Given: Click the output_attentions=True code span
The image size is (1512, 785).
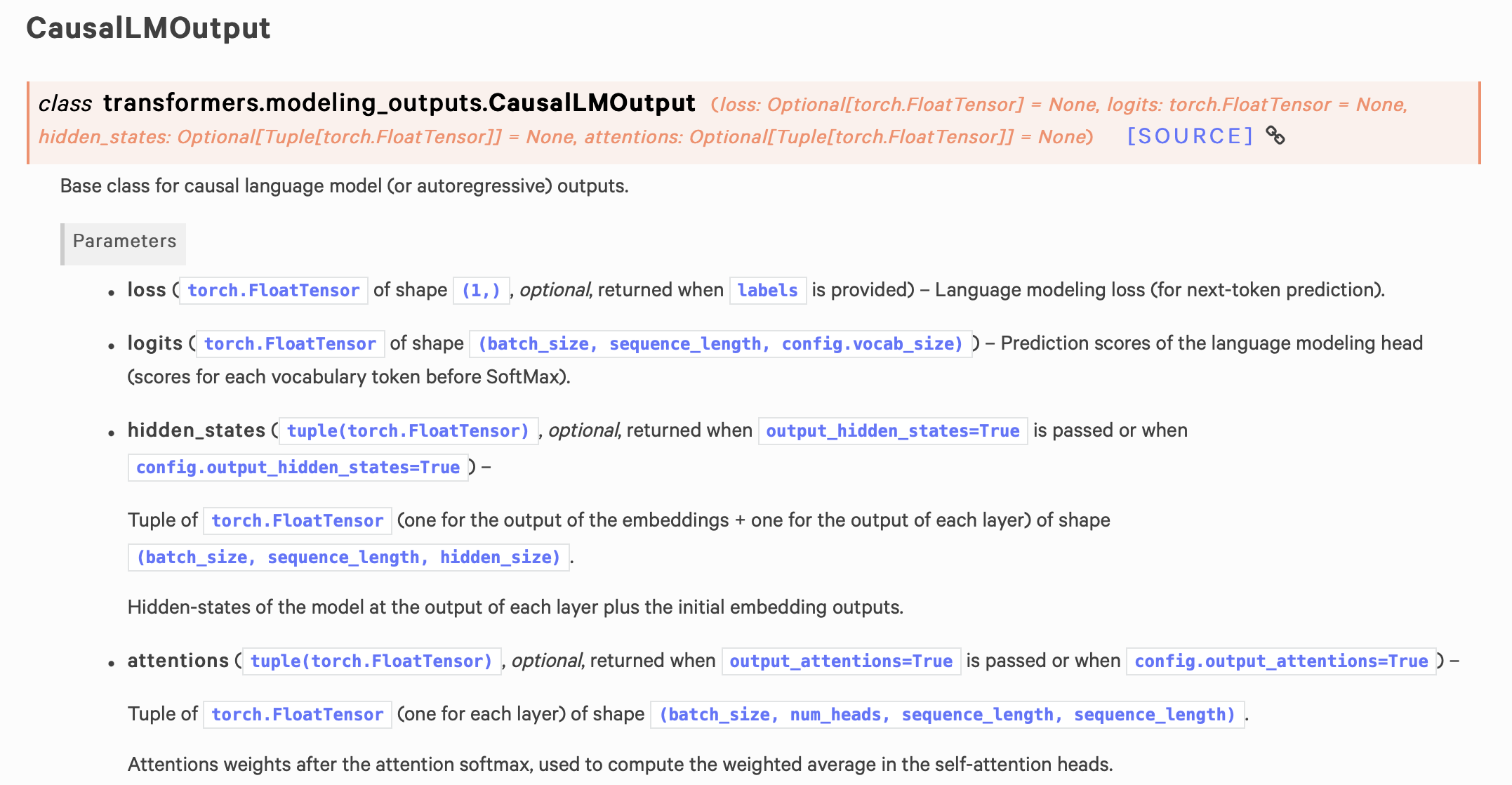Looking at the screenshot, I should click(840, 661).
